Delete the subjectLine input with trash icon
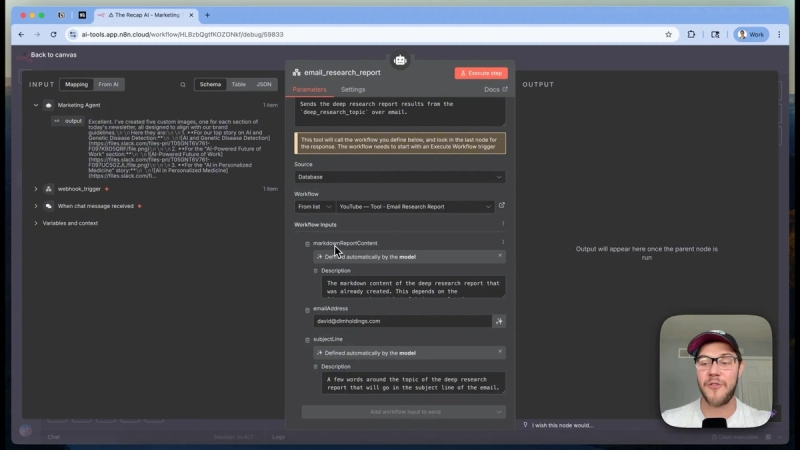 307,340
